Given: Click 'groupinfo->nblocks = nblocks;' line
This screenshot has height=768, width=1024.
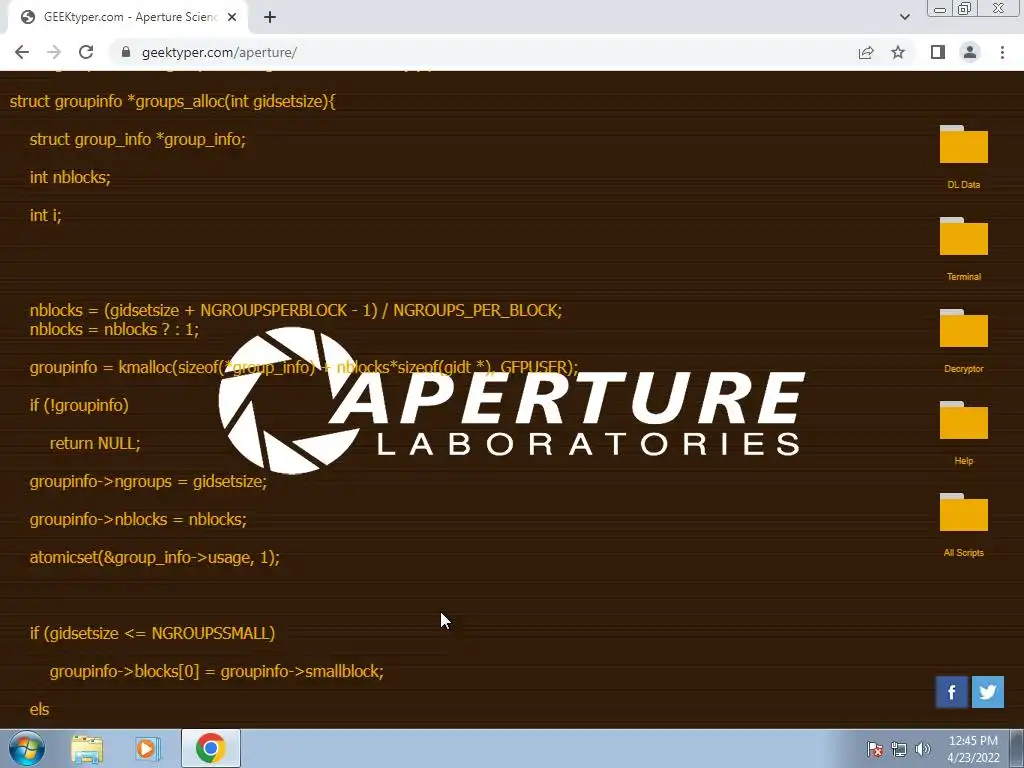Looking at the screenshot, I should click(x=138, y=519).
